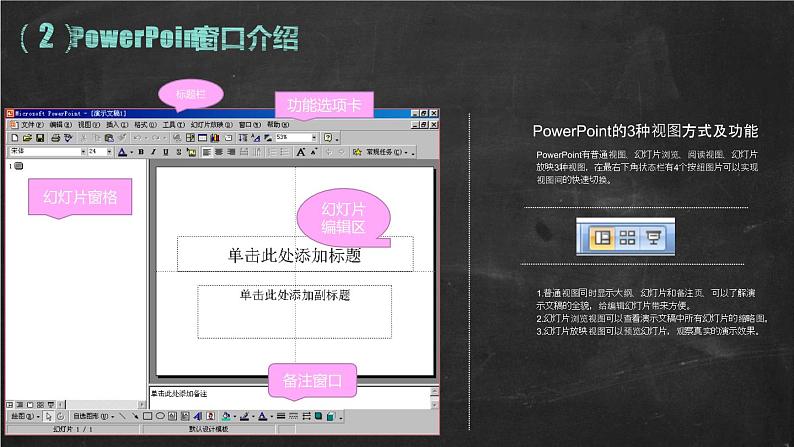Click the Open folder icon in the toolbar
Viewport: 794px width, 447px height.
pos(27,138)
